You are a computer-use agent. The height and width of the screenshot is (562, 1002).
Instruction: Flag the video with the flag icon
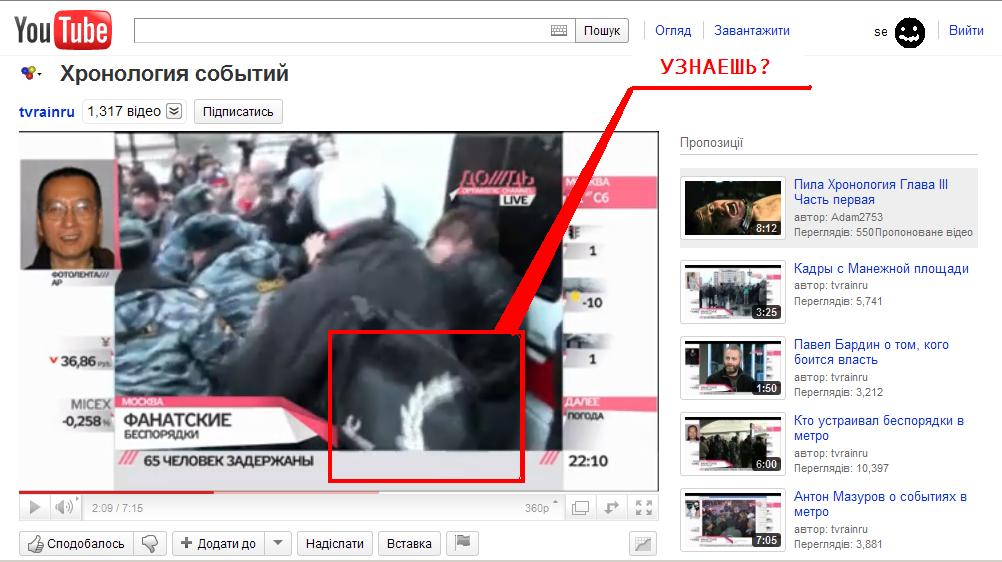[x=463, y=543]
